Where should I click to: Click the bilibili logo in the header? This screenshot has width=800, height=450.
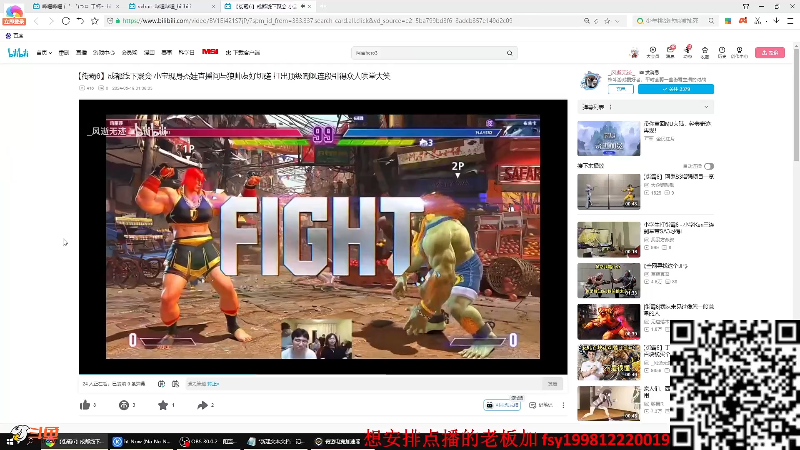[18, 53]
